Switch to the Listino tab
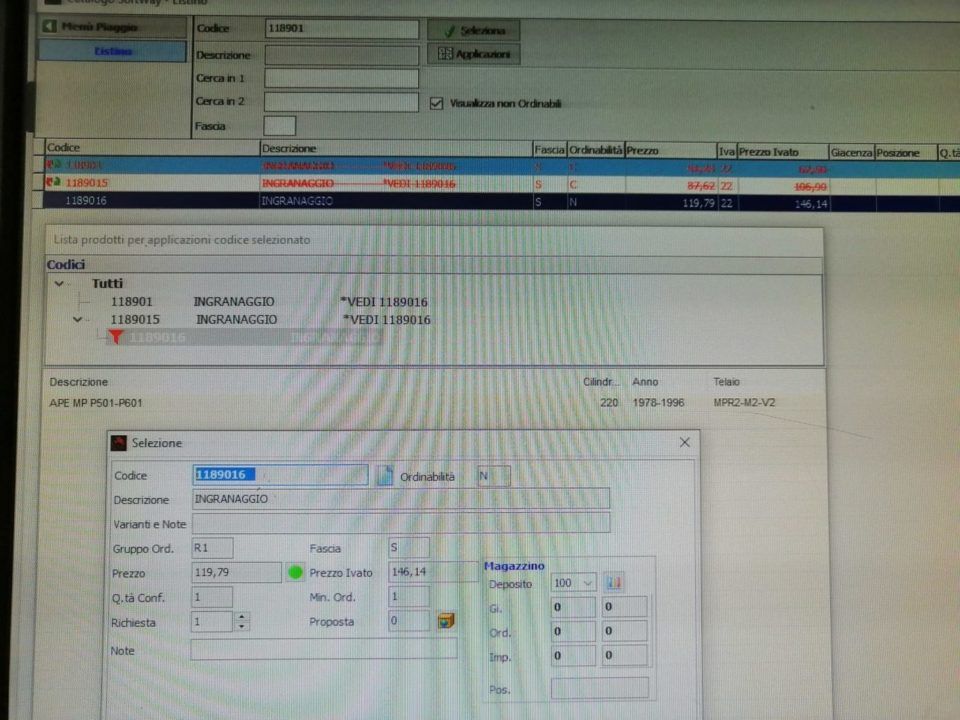Image resolution: width=960 pixels, height=720 pixels. [112, 51]
